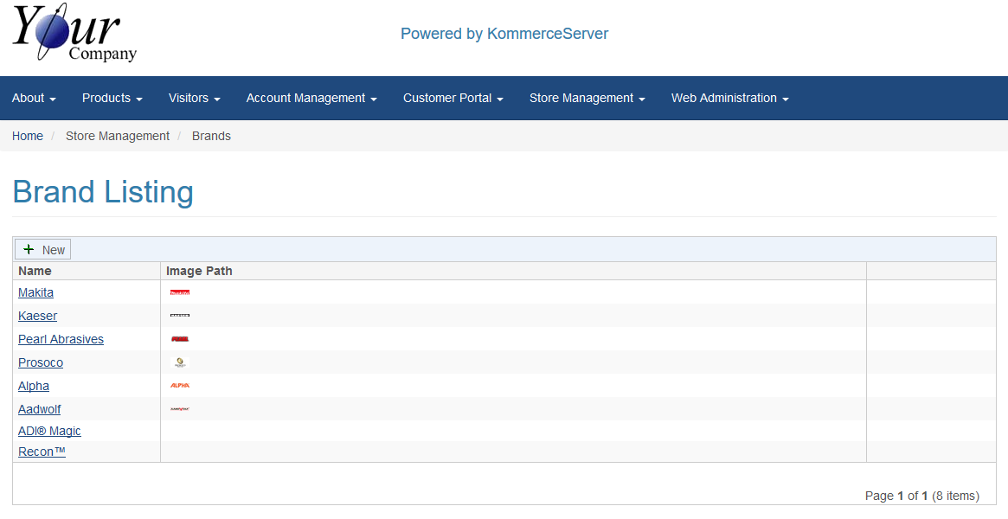Image resolution: width=1008 pixels, height=519 pixels.
Task: Expand the Products menu
Action: [x=112, y=98]
